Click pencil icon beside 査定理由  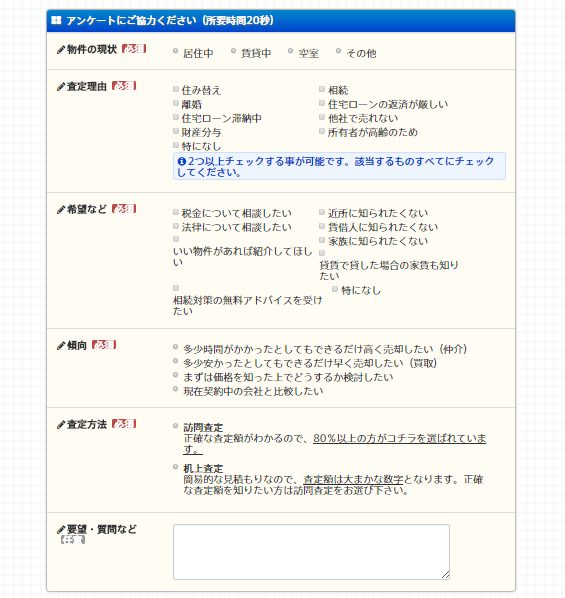61,87
